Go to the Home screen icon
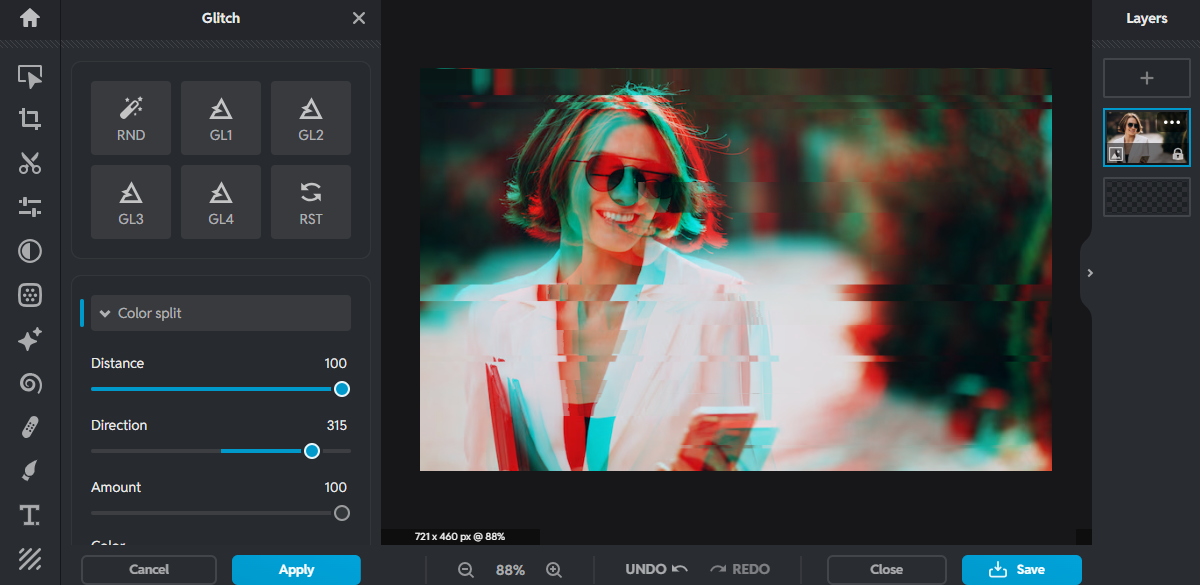The image size is (1200, 585). tap(30, 18)
